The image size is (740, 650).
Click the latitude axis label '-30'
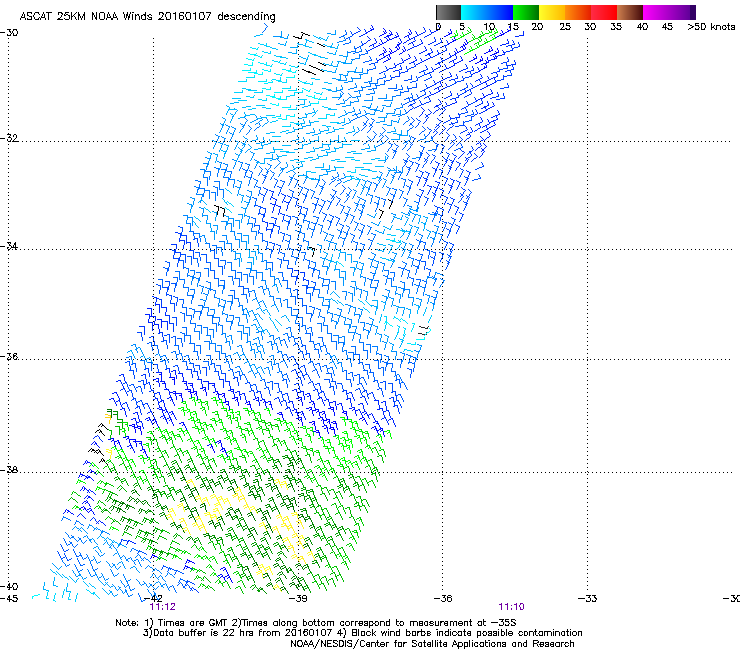pos(9,33)
